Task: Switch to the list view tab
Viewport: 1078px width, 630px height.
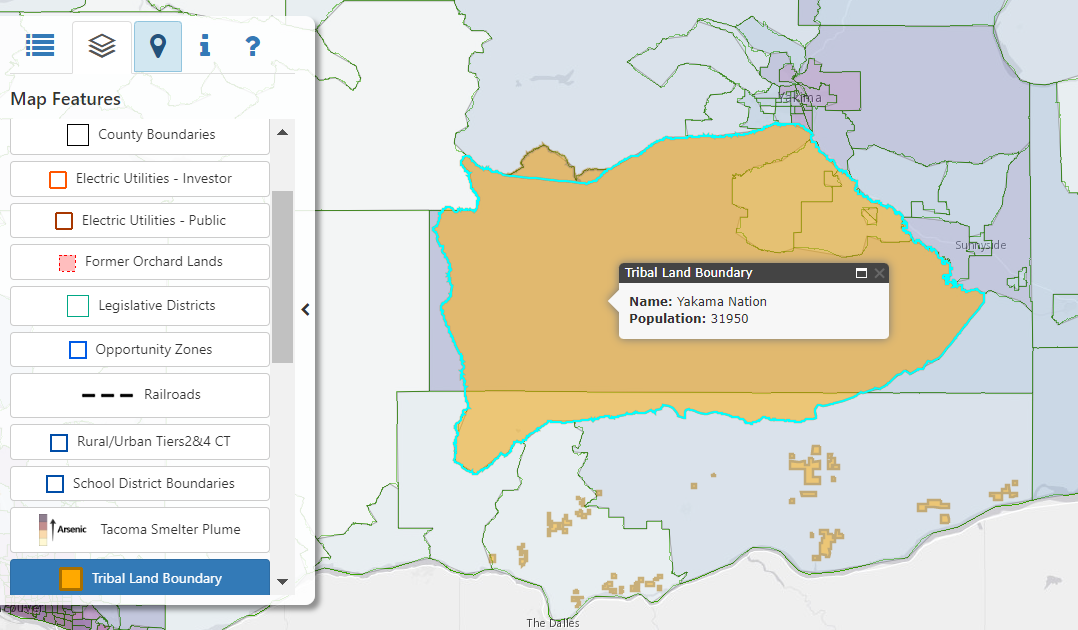Action: coord(39,46)
